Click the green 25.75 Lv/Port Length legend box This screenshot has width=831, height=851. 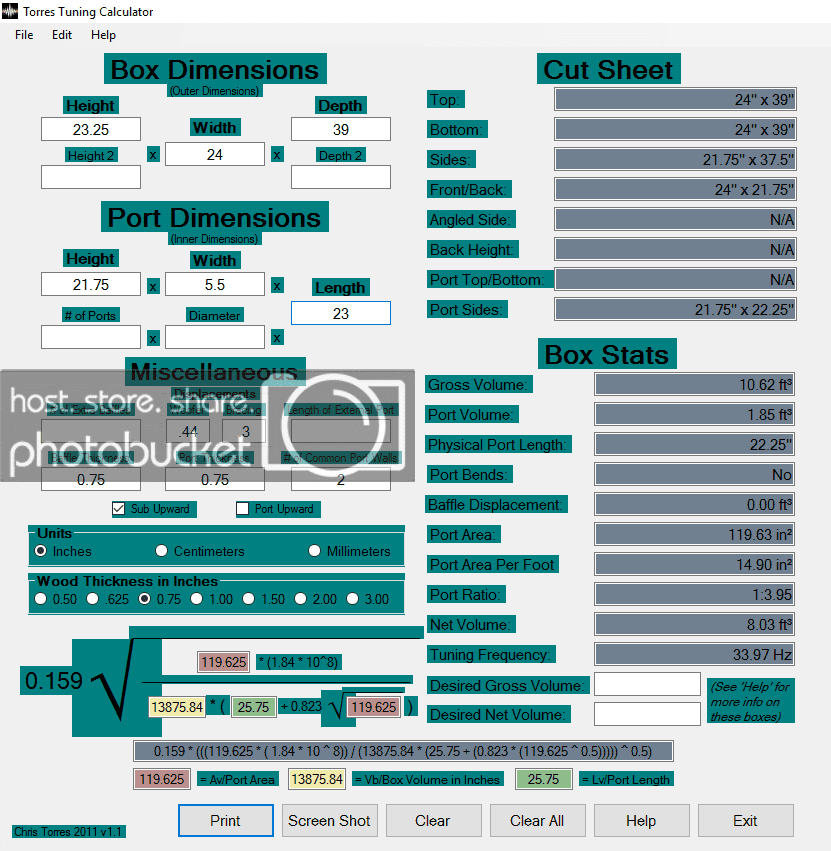pos(543,779)
